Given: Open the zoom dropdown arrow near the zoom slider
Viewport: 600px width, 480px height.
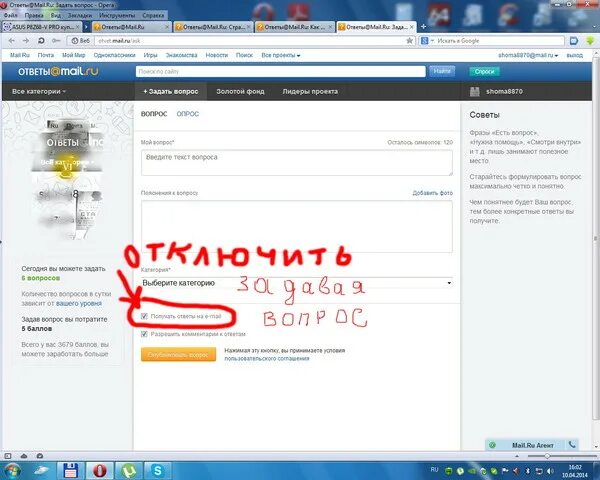Looking at the screenshot, I should (517, 456).
